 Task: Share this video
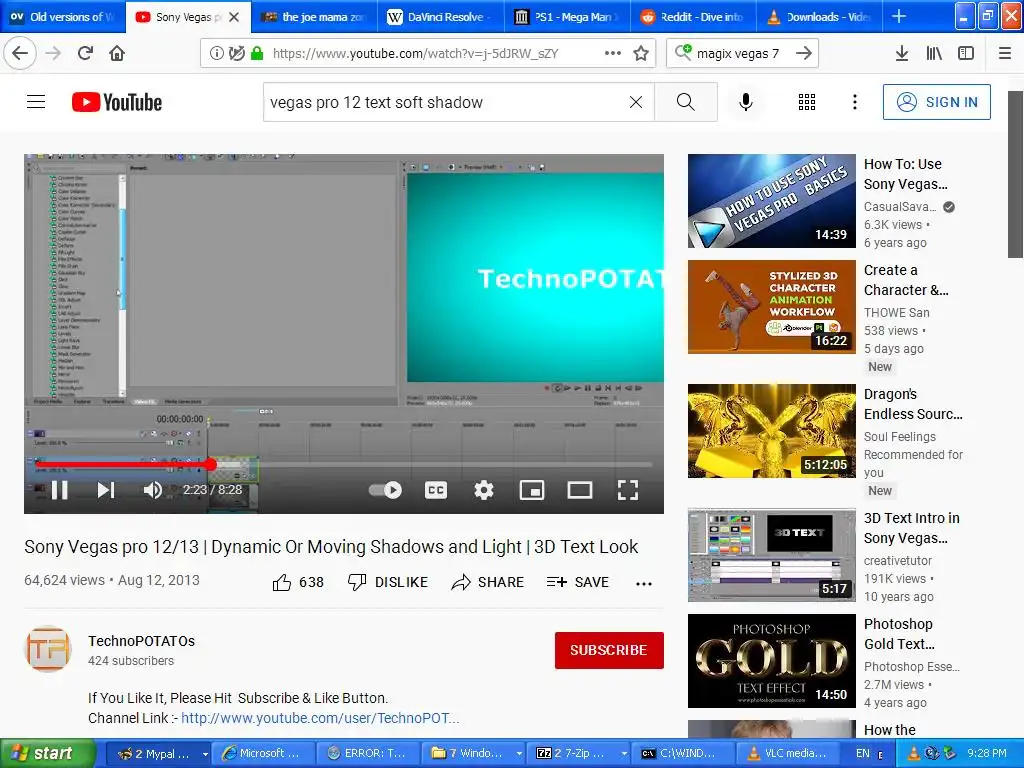tap(487, 582)
